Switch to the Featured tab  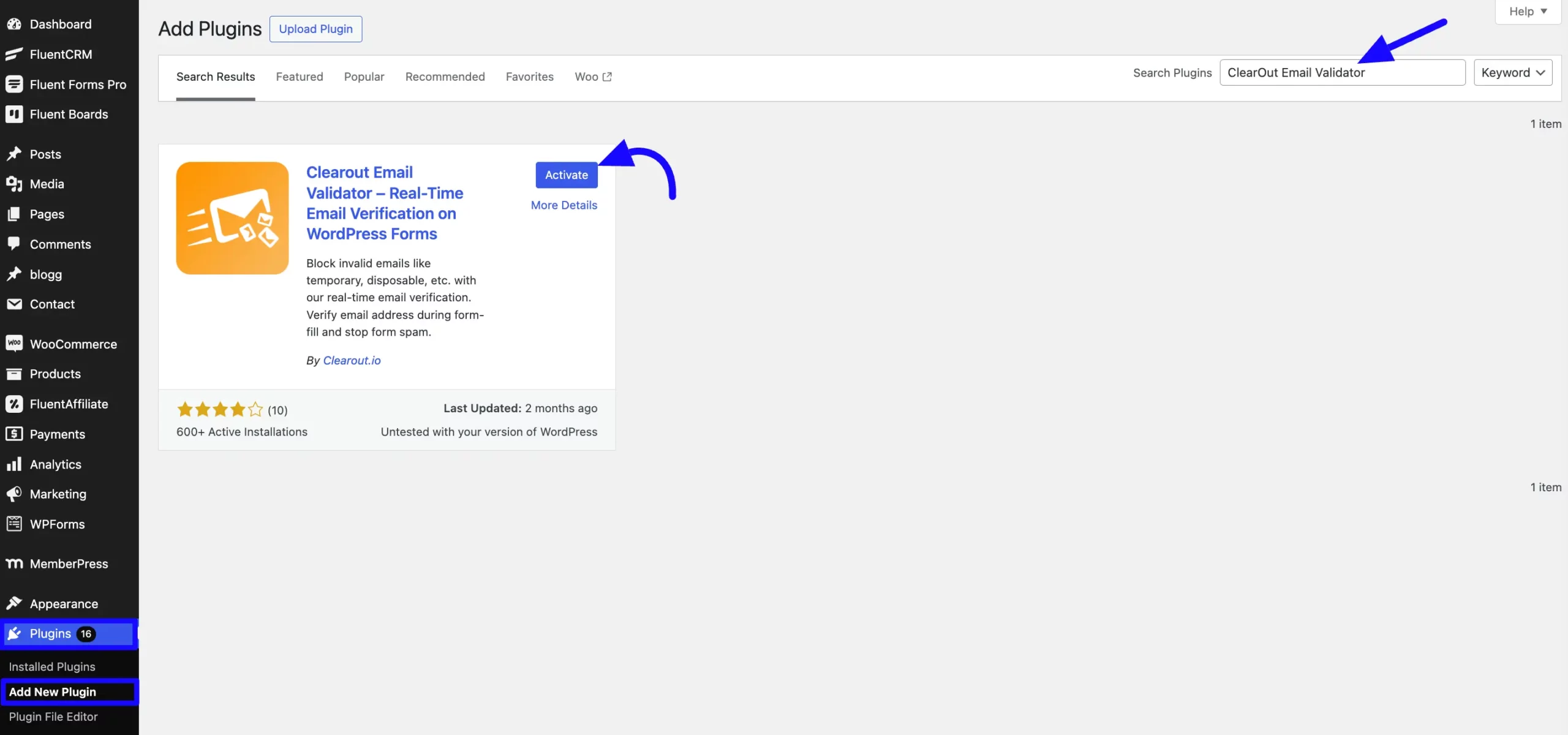pos(300,77)
